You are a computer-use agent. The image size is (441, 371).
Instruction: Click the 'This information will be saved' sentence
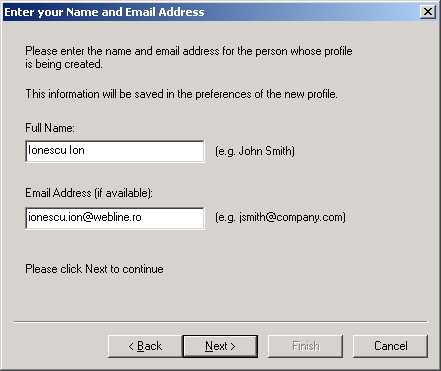point(182,94)
